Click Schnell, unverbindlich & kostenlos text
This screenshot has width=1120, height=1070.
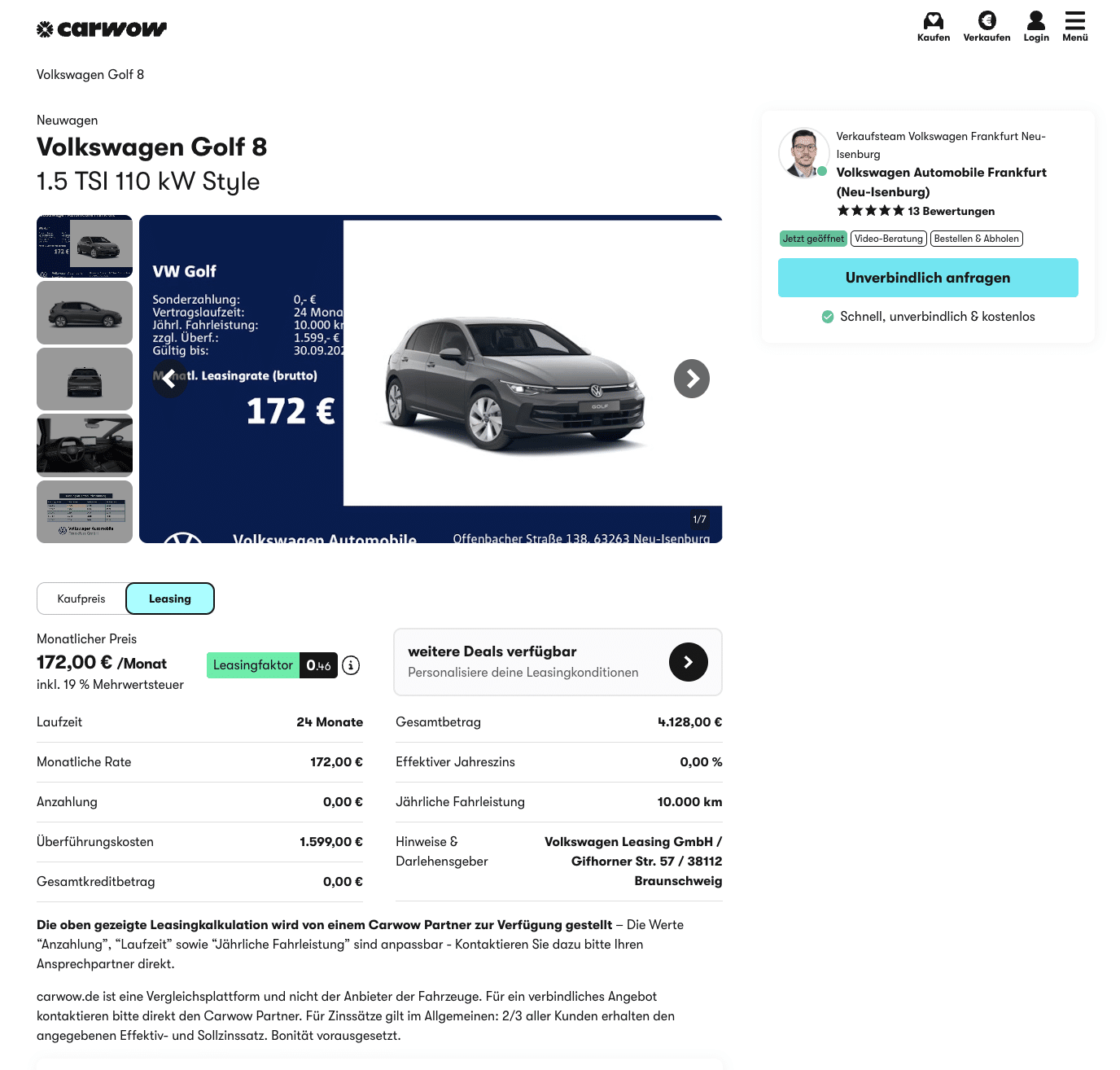938,317
